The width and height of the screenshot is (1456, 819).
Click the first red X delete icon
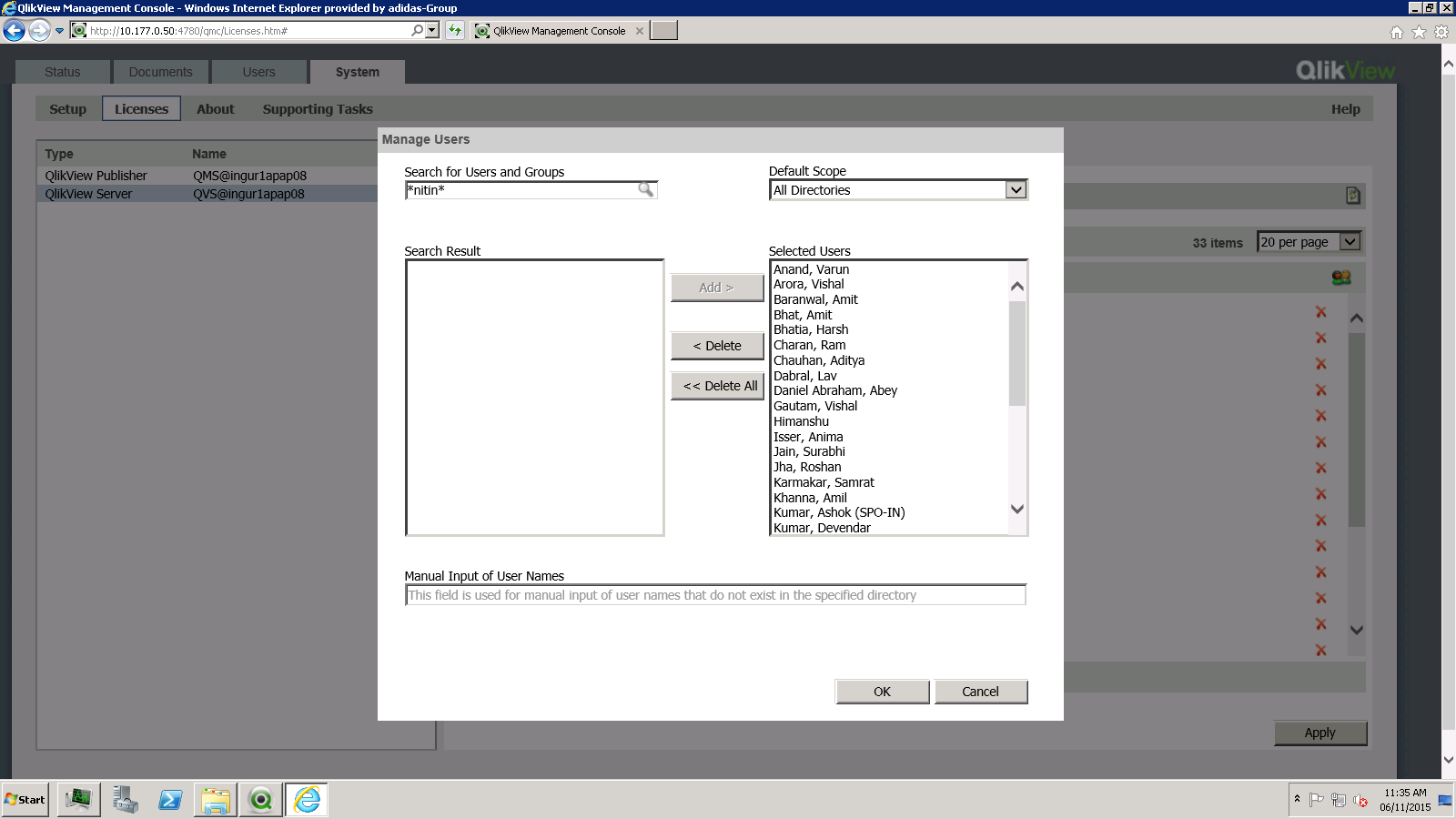1321,312
